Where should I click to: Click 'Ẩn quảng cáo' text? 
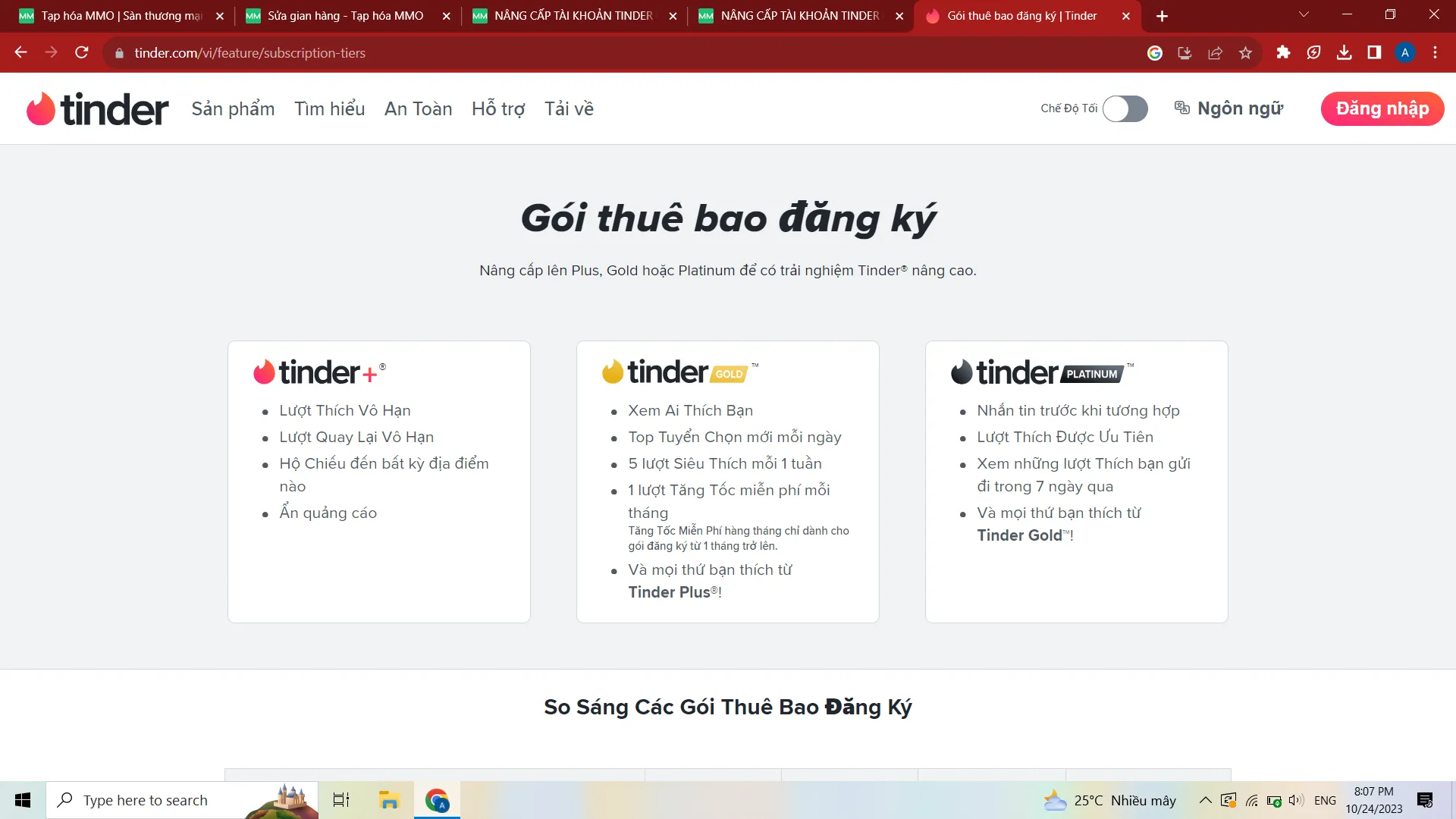[x=328, y=513]
